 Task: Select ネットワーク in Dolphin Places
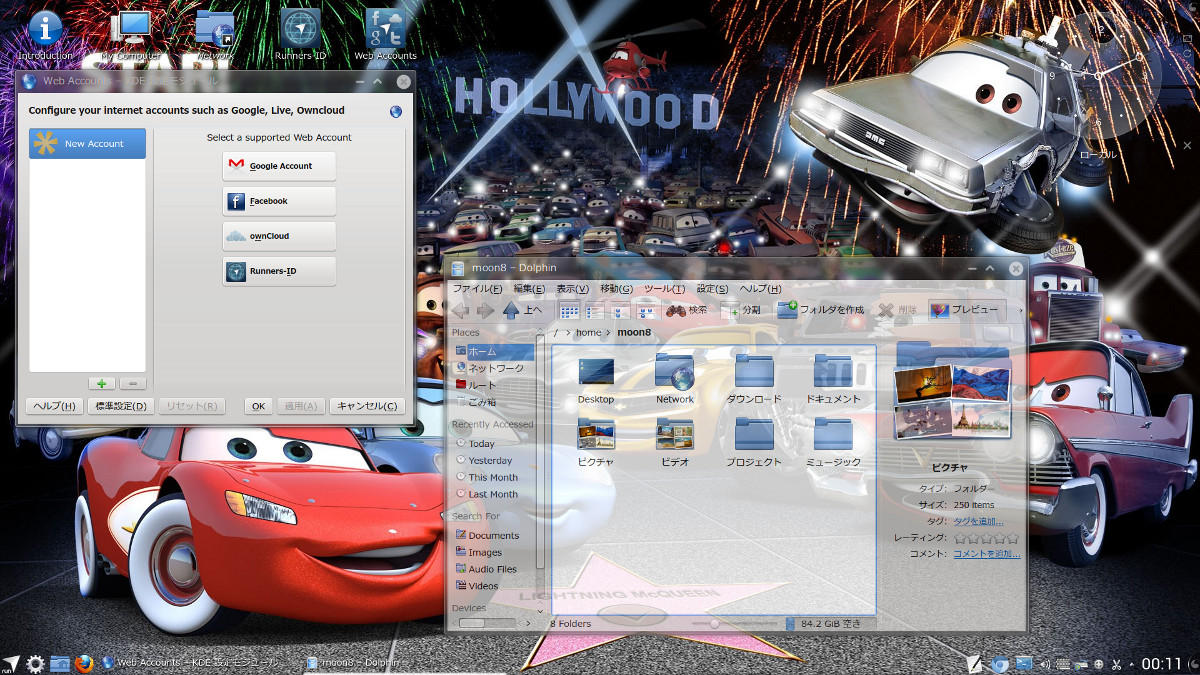(492, 368)
